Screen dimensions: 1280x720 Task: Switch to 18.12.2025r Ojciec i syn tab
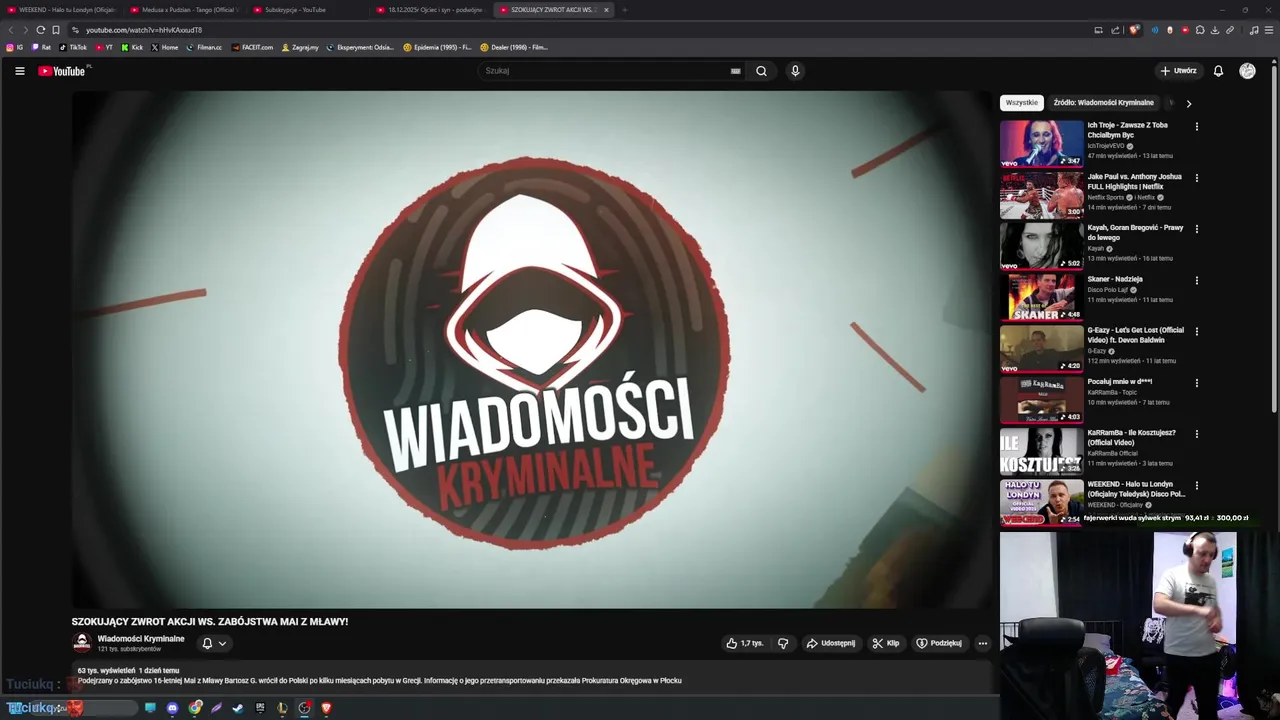[430, 10]
